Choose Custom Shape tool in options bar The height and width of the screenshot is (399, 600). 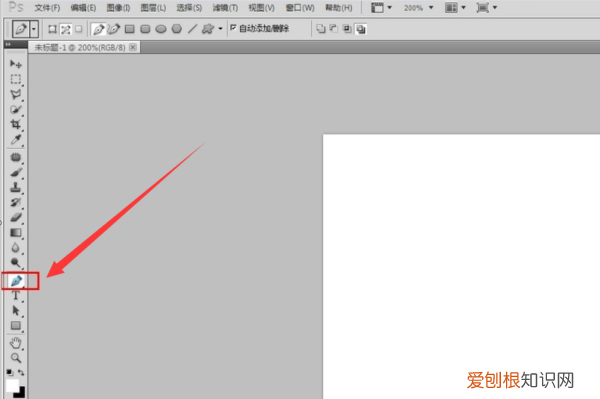[208, 29]
